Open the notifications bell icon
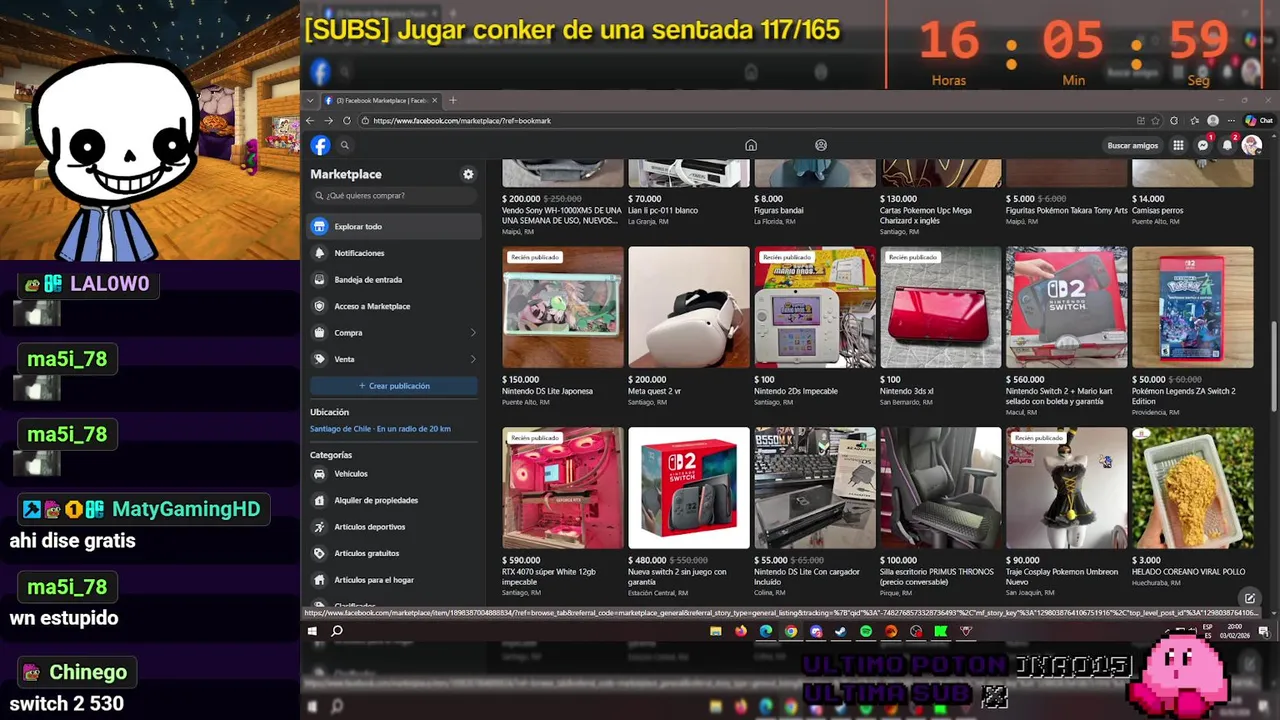Image resolution: width=1280 pixels, height=720 pixels. (x=1228, y=145)
